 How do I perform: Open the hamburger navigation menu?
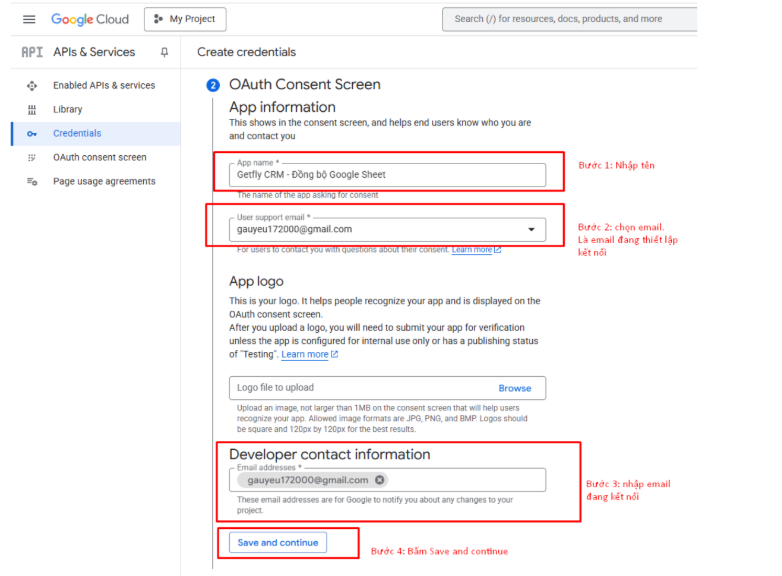click(29, 19)
